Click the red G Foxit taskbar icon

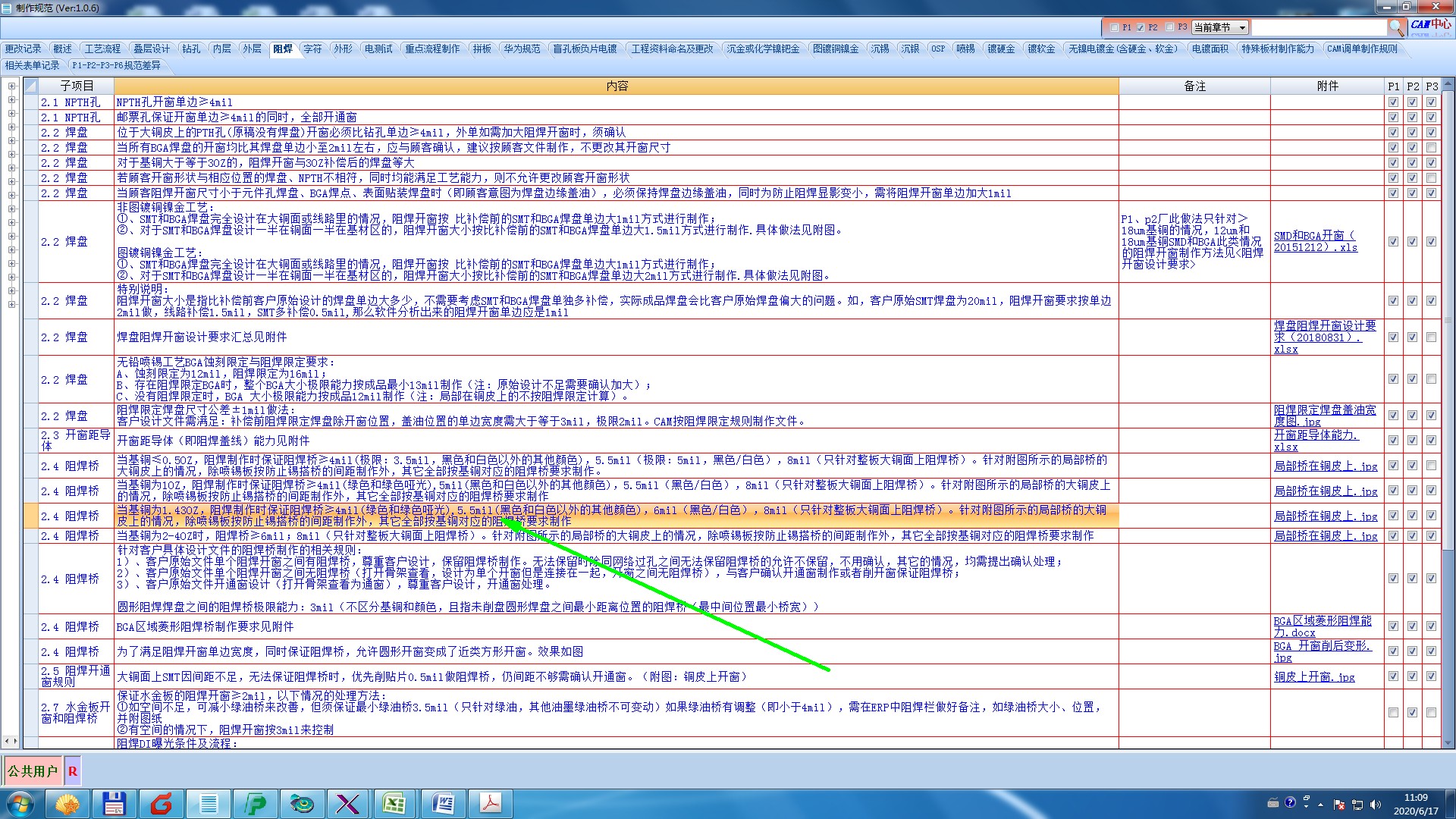coord(162,803)
